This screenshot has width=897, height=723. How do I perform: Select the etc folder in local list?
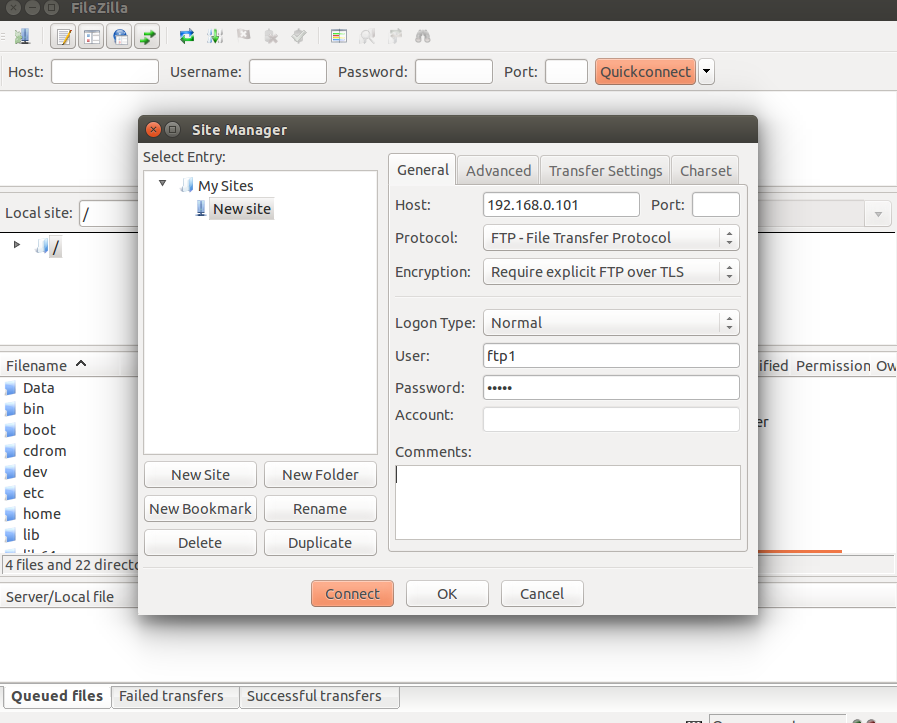pyautogui.click(x=33, y=493)
